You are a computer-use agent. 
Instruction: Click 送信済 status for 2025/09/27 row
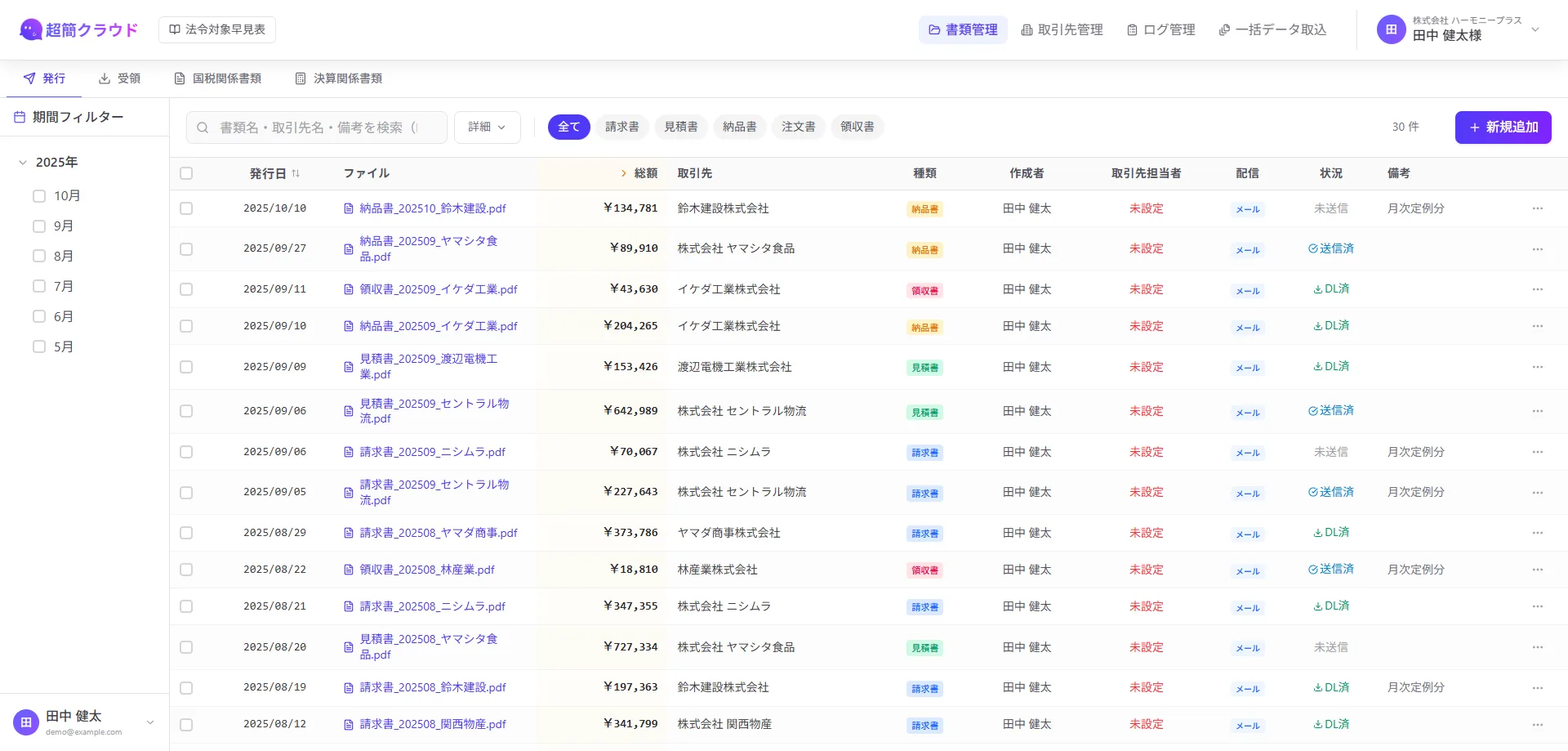point(1331,248)
